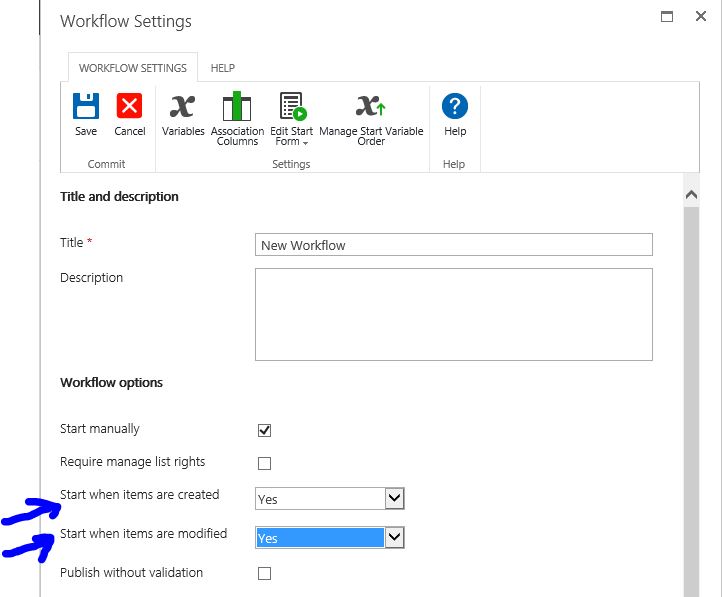Click the blue Help question icon
The width and height of the screenshot is (722, 597).
[455, 106]
